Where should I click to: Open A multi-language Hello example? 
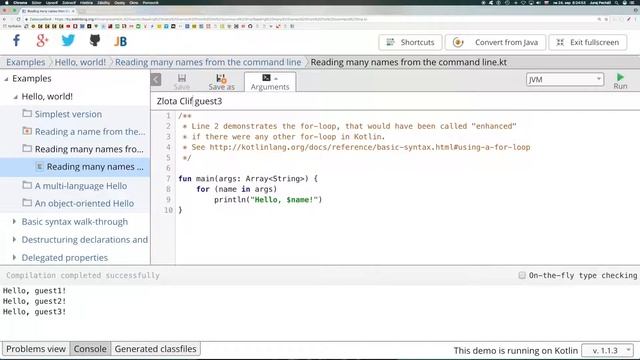(81, 186)
